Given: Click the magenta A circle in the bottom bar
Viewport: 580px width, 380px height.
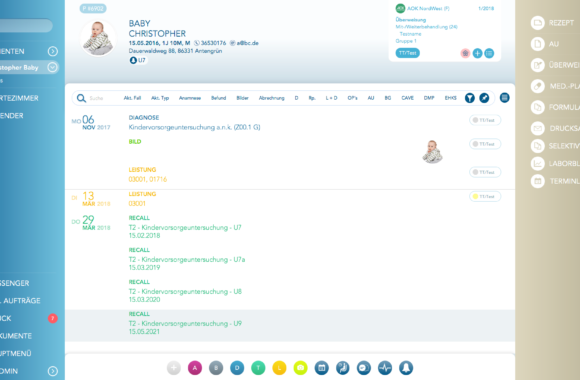Looking at the screenshot, I should click(x=195, y=368).
